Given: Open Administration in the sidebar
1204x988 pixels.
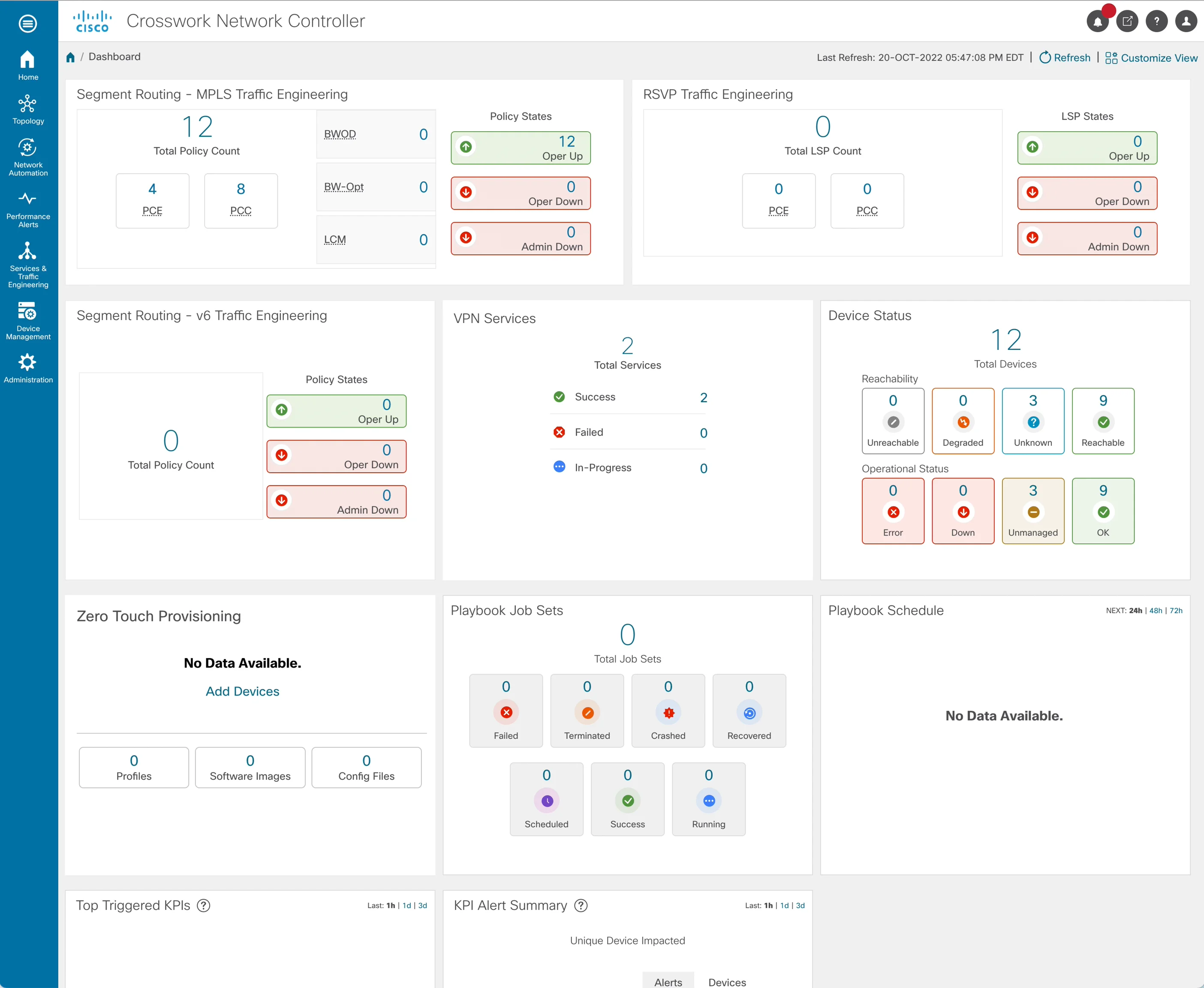Looking at the screenshot, I should click(28, 368).
